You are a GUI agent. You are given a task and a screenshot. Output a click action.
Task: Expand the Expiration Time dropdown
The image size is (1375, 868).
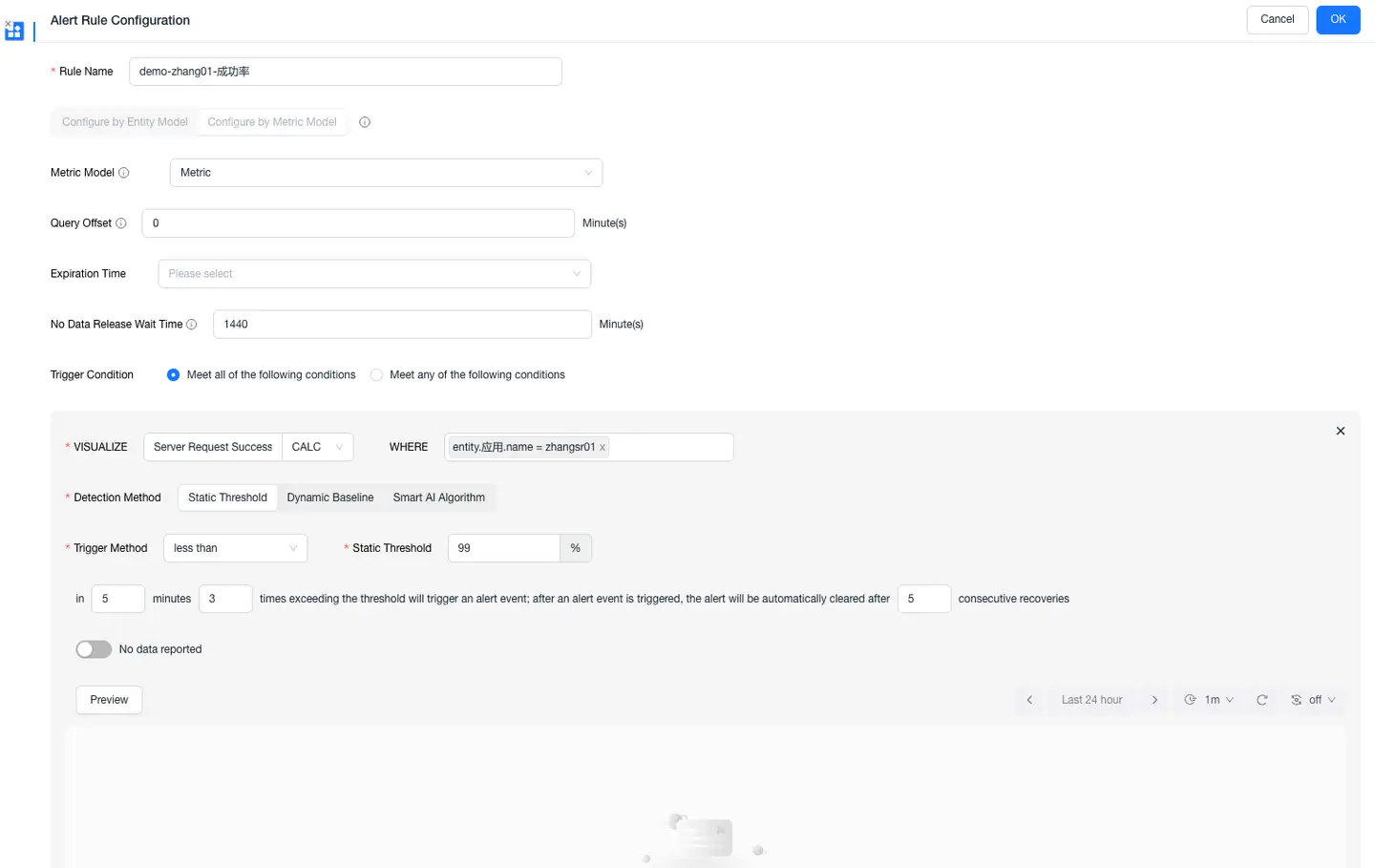(374, 274)
